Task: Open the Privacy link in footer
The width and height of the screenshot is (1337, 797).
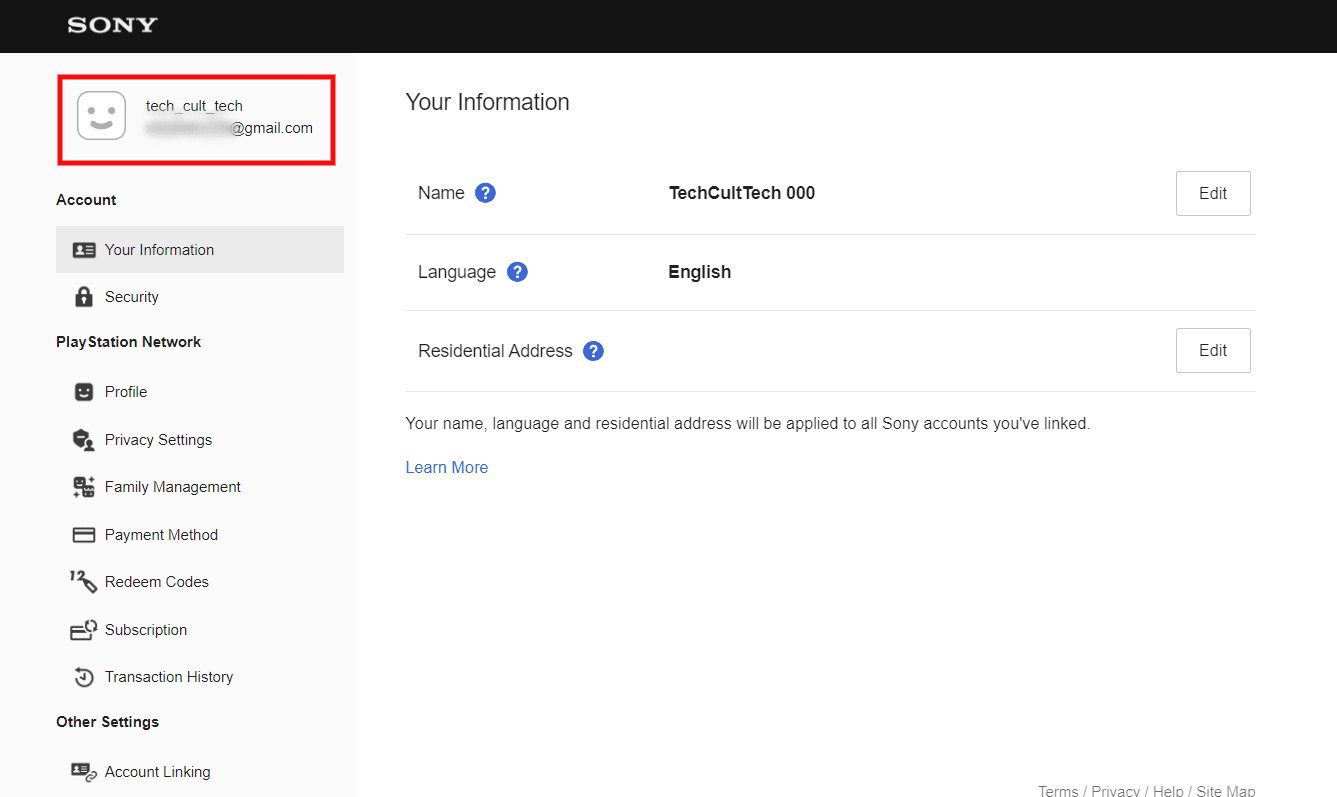Action: [1116, 791]
